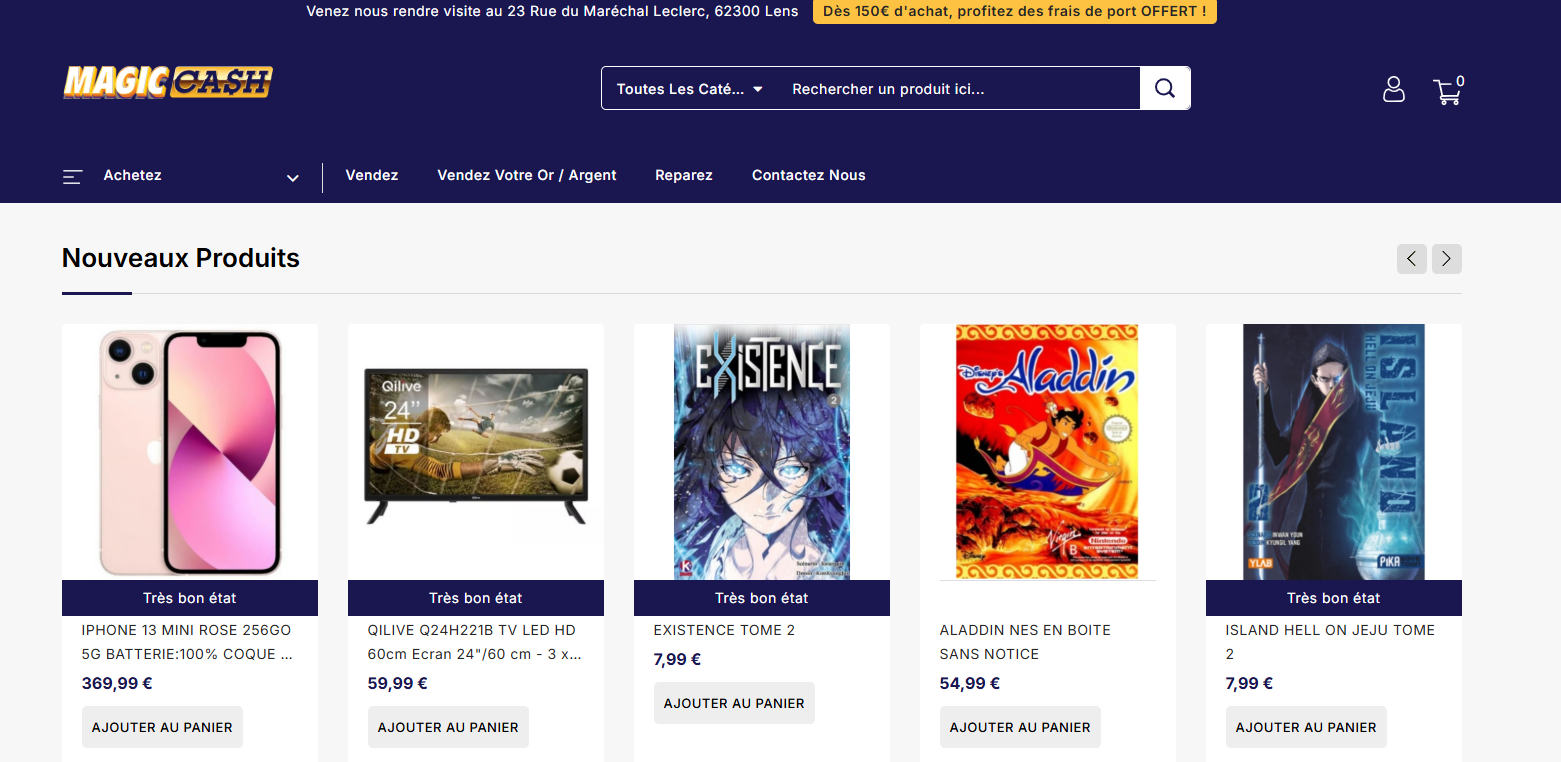1561x762 pixels.
Task: Open the Qilive 24 inch TV image
Action: coord(476,452)
